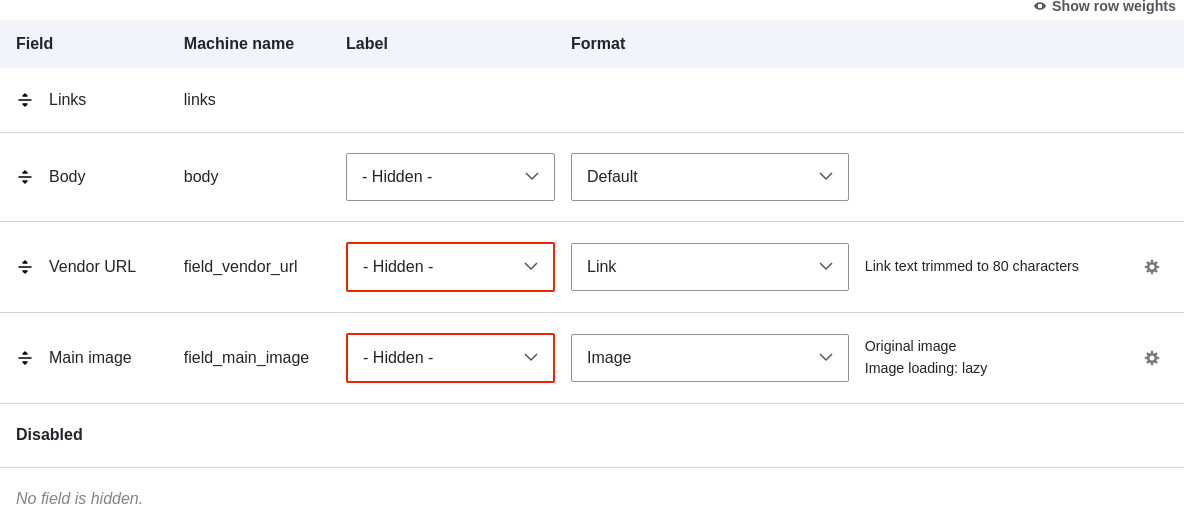Screen dimensions: 1184x531
Task: Open Vendor URL format settings gear
Action: point(1152,267)
